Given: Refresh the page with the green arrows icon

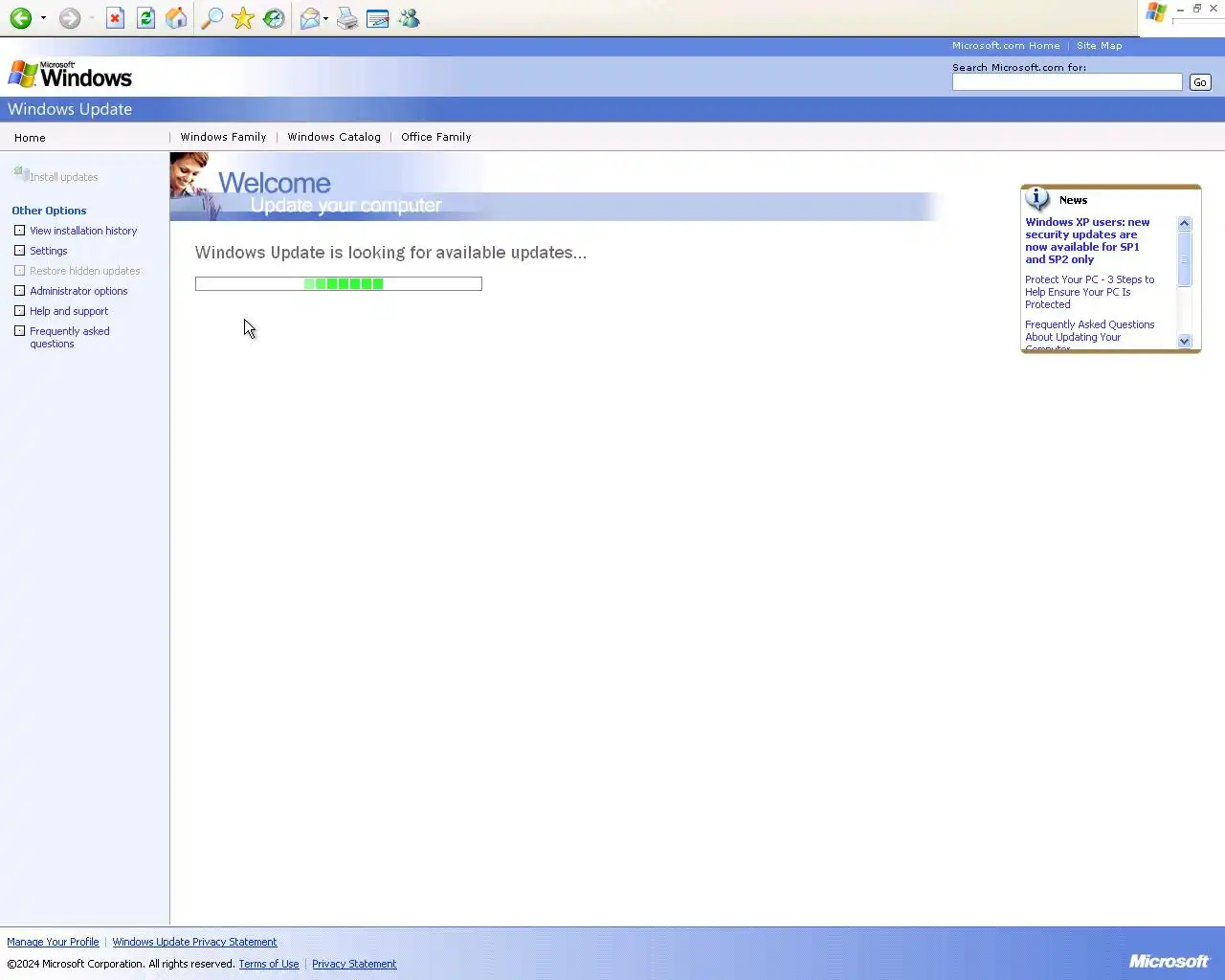Looking at the screenshot, I should coord(145,18).
